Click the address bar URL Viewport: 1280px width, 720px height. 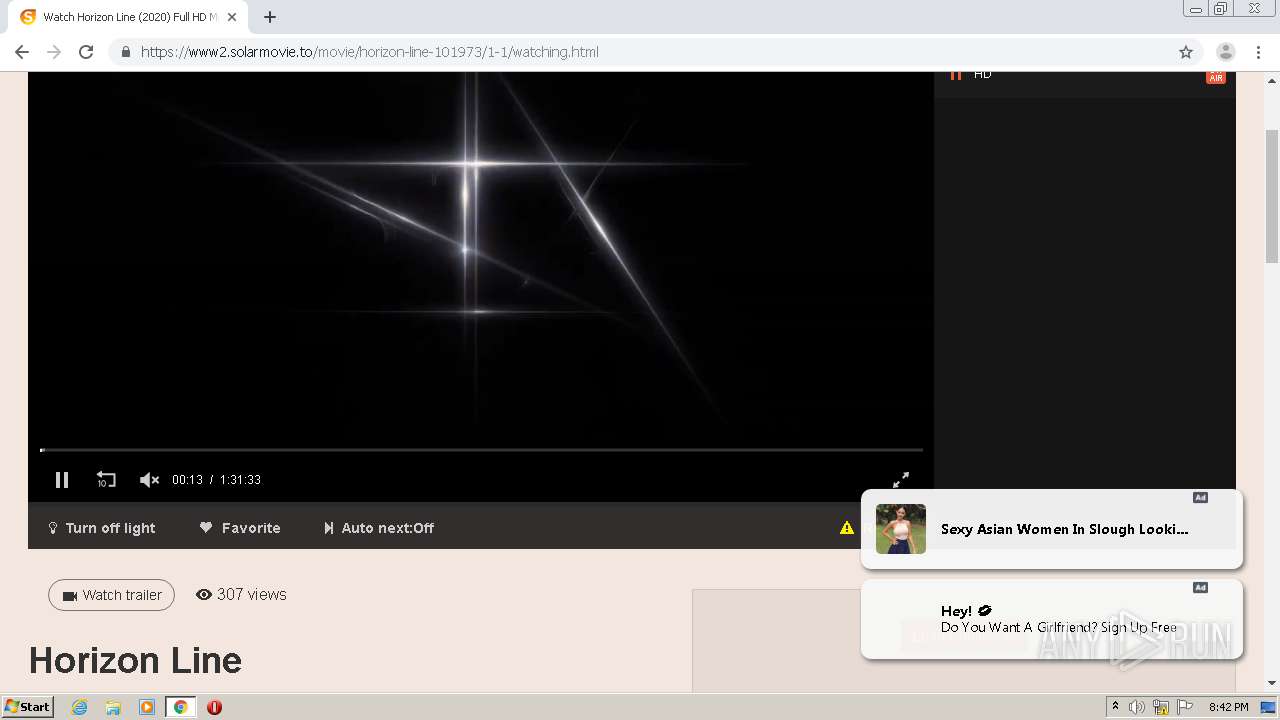(370, 52)
